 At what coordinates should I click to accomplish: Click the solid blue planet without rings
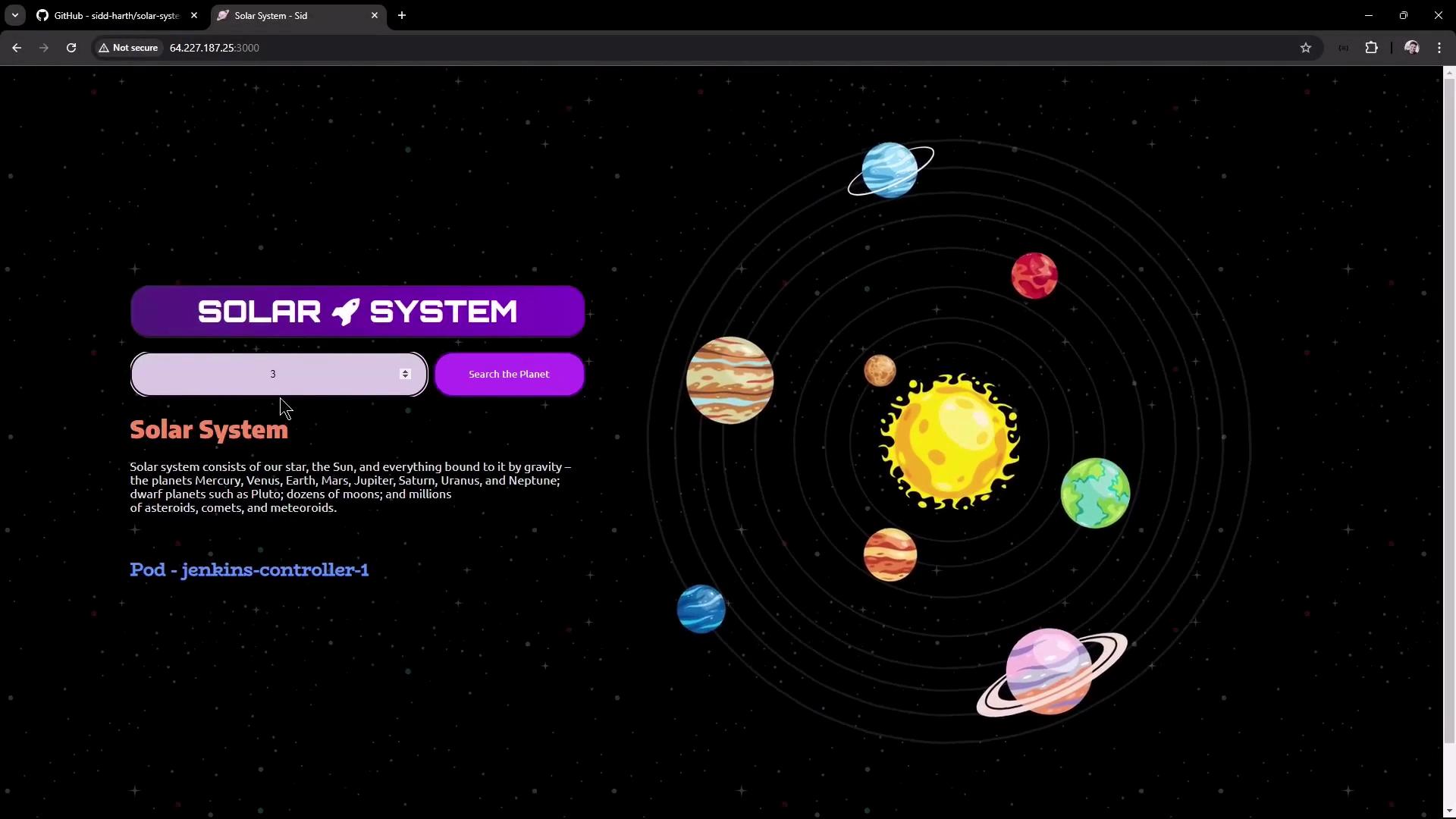(701, 608)
